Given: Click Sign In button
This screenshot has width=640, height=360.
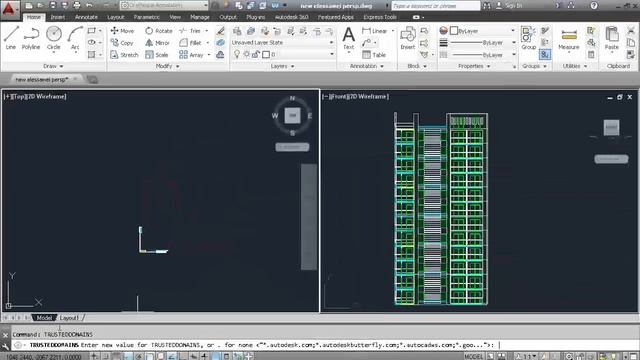Looking at the screenshot, I should [510, 6].
